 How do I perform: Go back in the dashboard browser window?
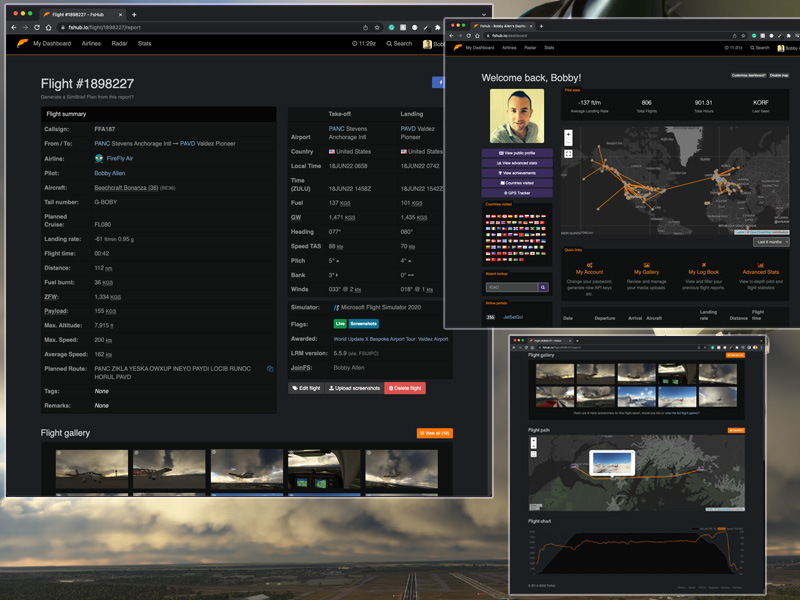coord(451,36)
